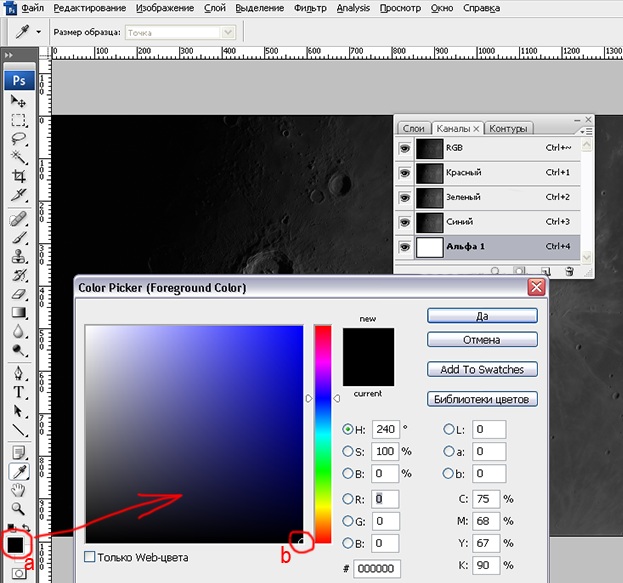The image size is (623, 583).
Task: Click the Да button
Action: [x=482, y=315]
